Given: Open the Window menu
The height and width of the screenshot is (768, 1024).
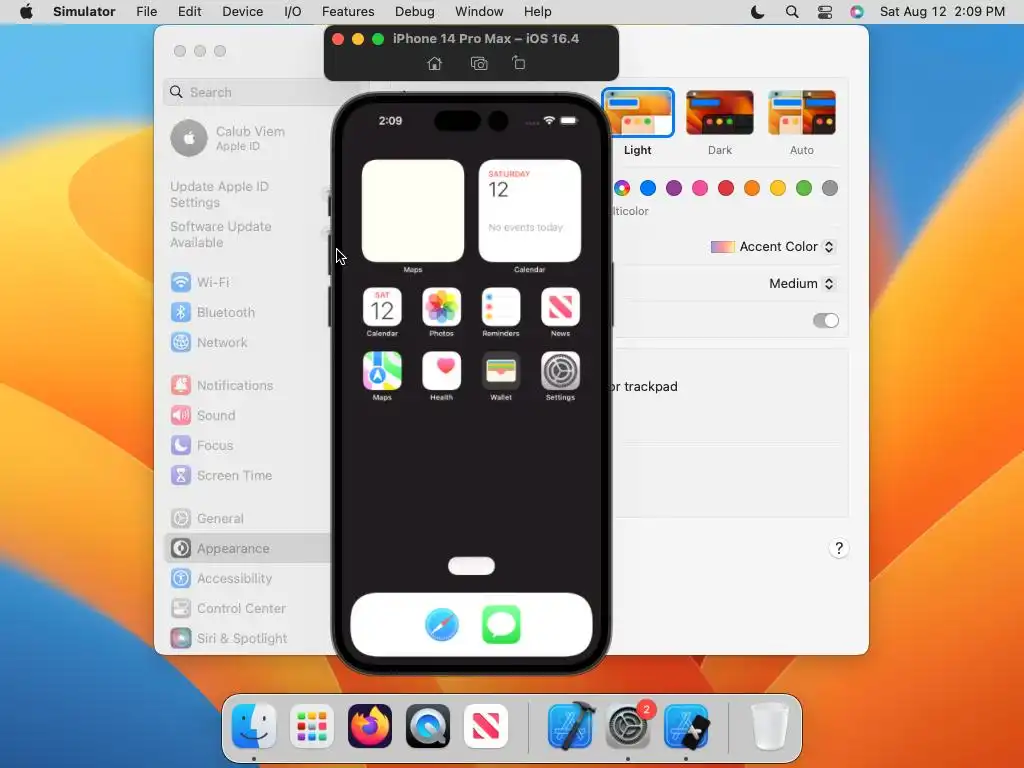Looking at the screenshot, I should click(479, 12).
